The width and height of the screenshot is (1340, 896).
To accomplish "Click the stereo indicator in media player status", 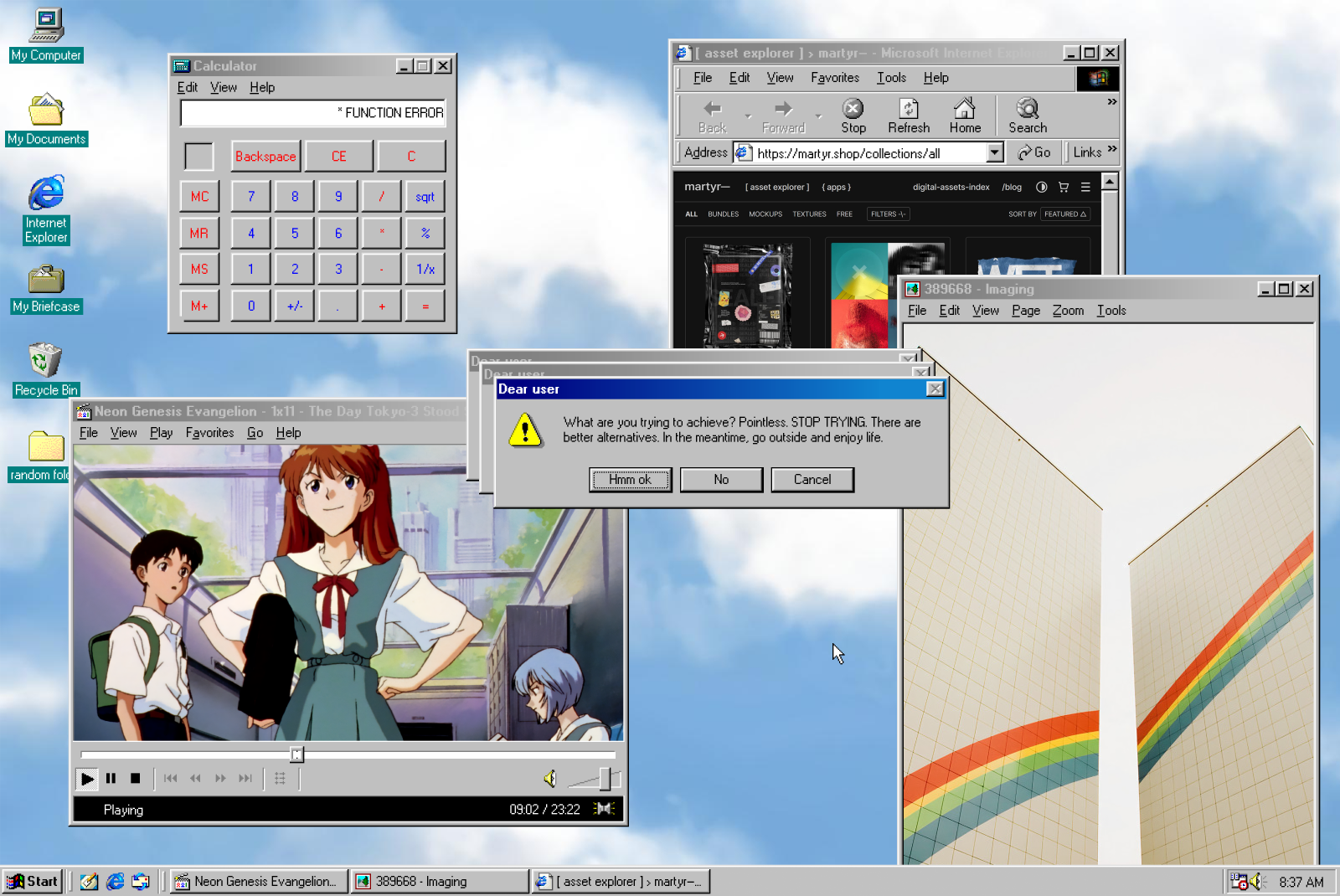I will tap(605, 809).
